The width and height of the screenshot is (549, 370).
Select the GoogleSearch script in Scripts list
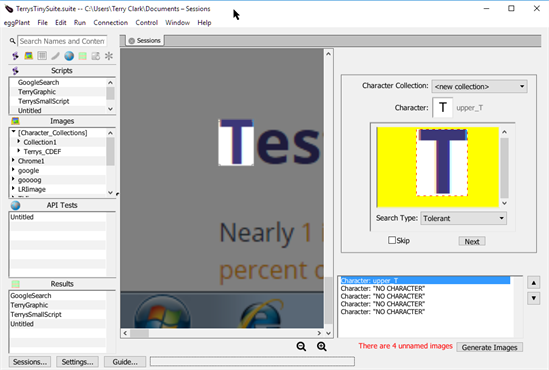pyautogui.click(x=39, y=83)
